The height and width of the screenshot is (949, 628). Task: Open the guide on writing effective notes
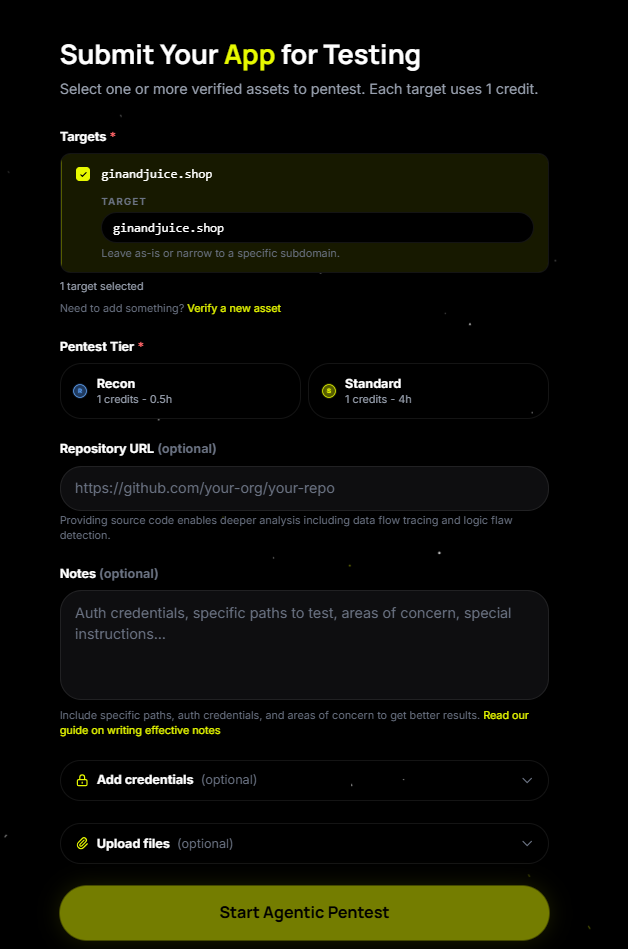click(x=294, y=723)
